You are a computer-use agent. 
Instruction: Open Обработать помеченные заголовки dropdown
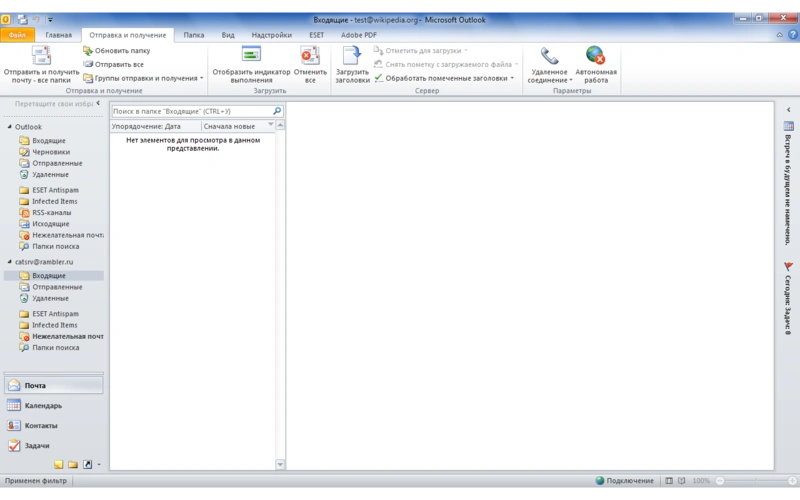click(444, 78)
